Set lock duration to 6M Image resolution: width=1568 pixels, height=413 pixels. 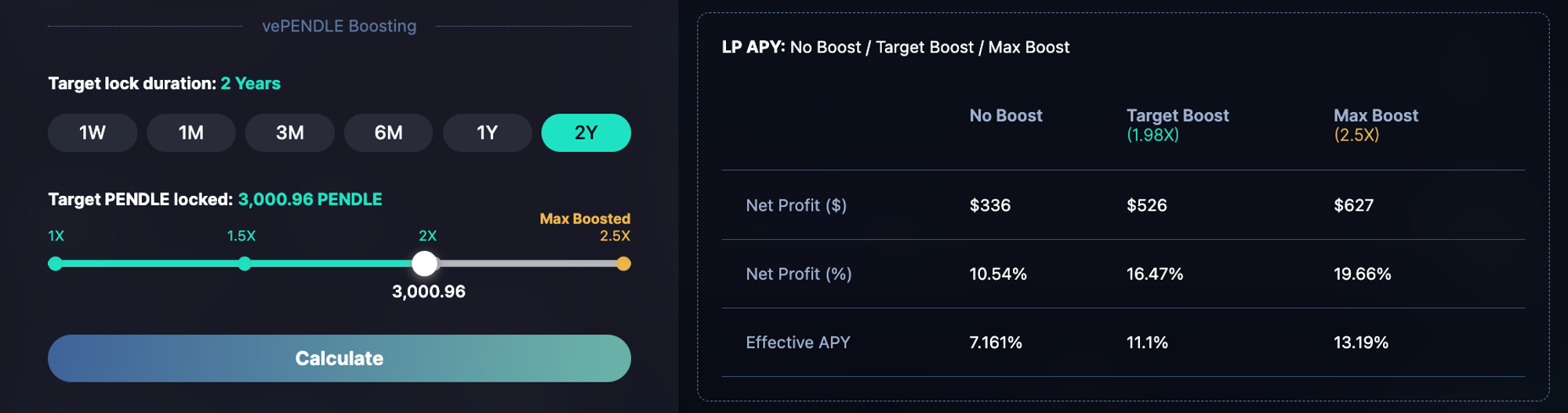[389, 132]
